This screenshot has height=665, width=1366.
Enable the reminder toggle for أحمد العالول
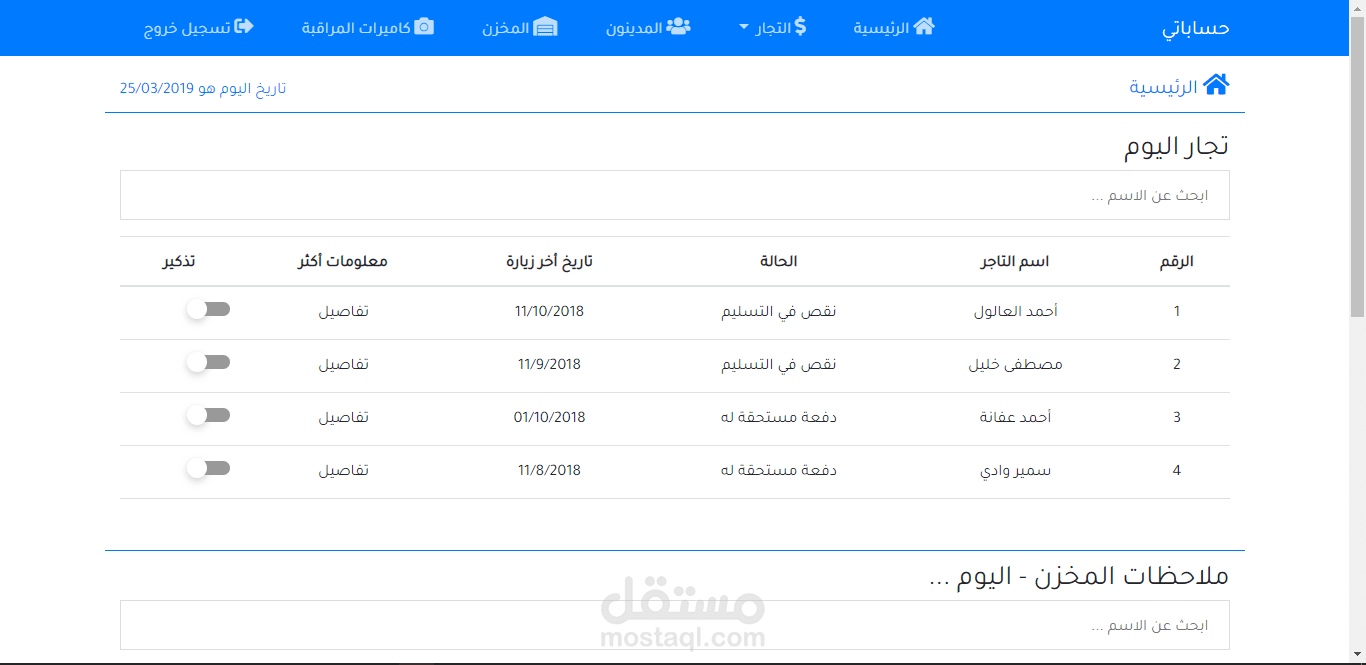tap(208, 309)
